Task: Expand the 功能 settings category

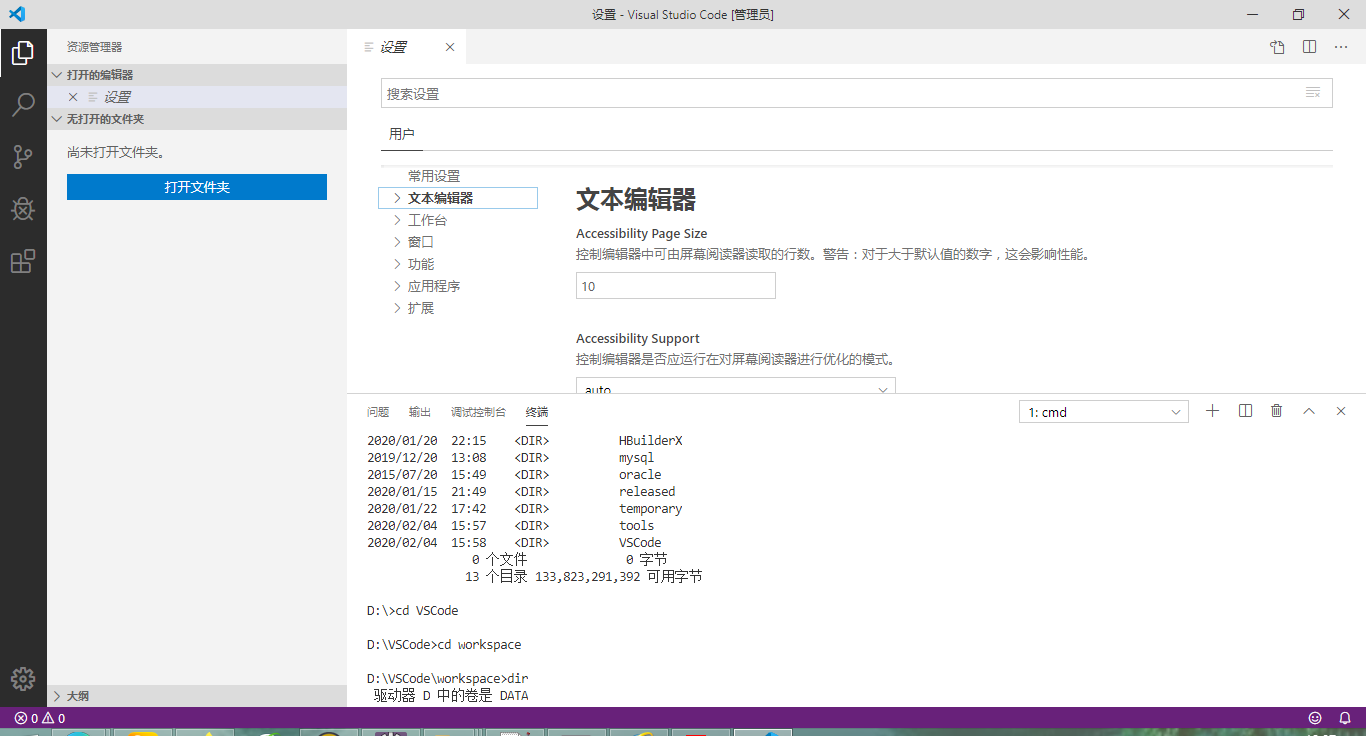Action: coord(397,264)
